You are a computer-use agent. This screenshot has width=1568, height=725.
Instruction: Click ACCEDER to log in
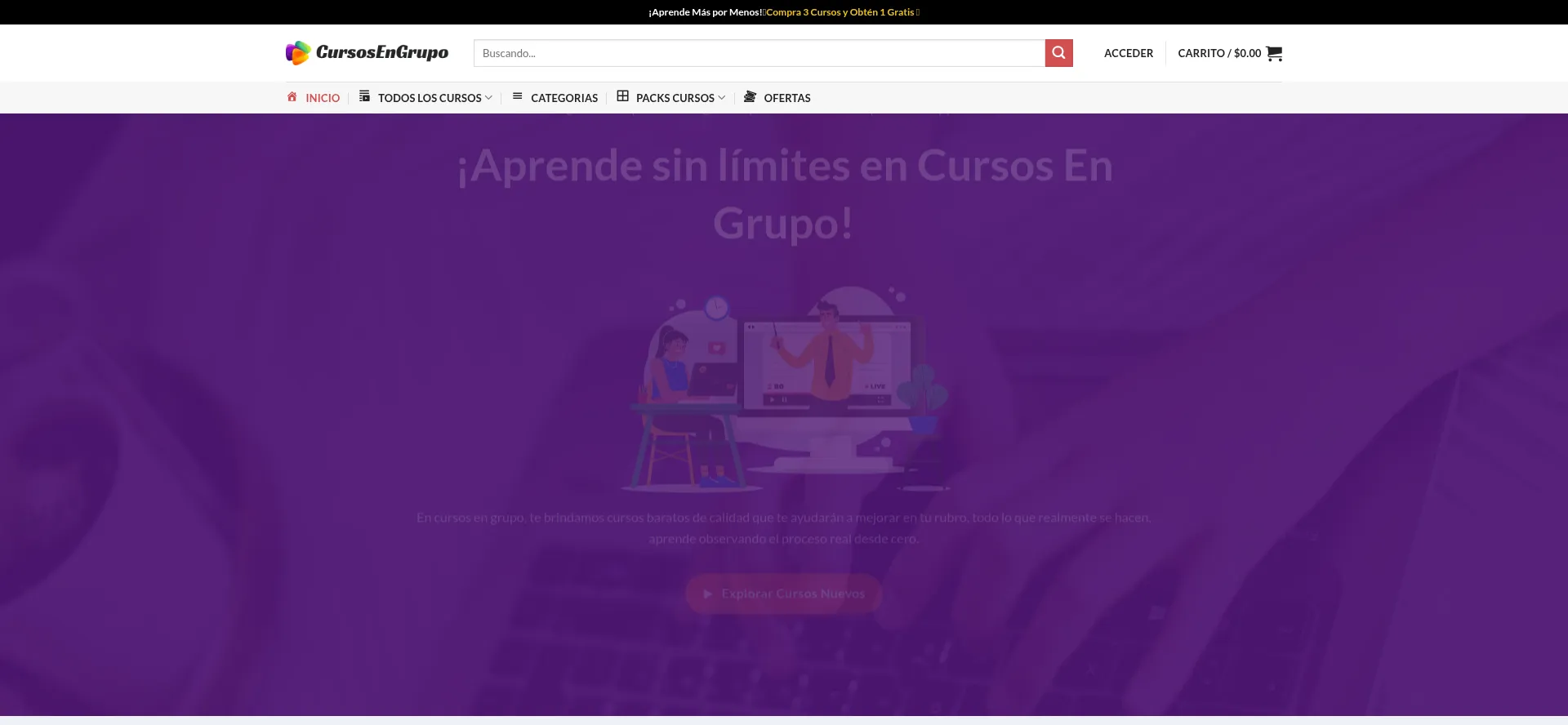tap(1129, 53)
